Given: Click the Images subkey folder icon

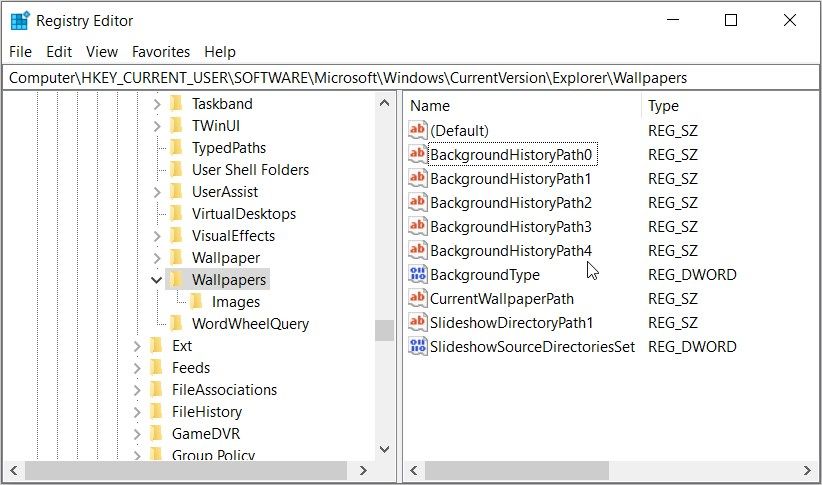Looking at the screenshot, I should click(x=197, y=301).
